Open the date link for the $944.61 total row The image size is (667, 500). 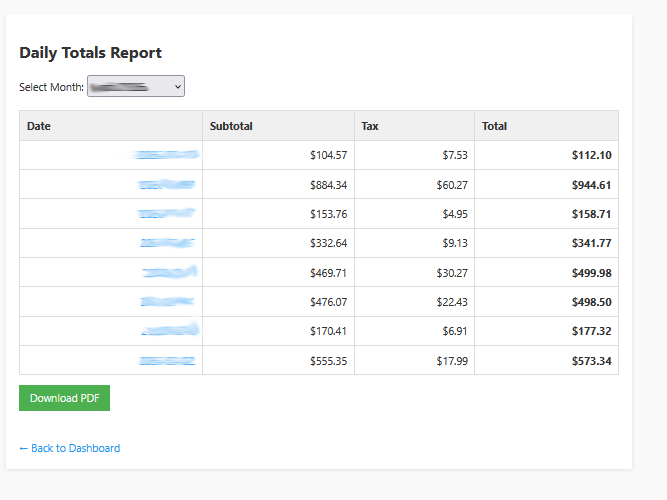point(167,185)
